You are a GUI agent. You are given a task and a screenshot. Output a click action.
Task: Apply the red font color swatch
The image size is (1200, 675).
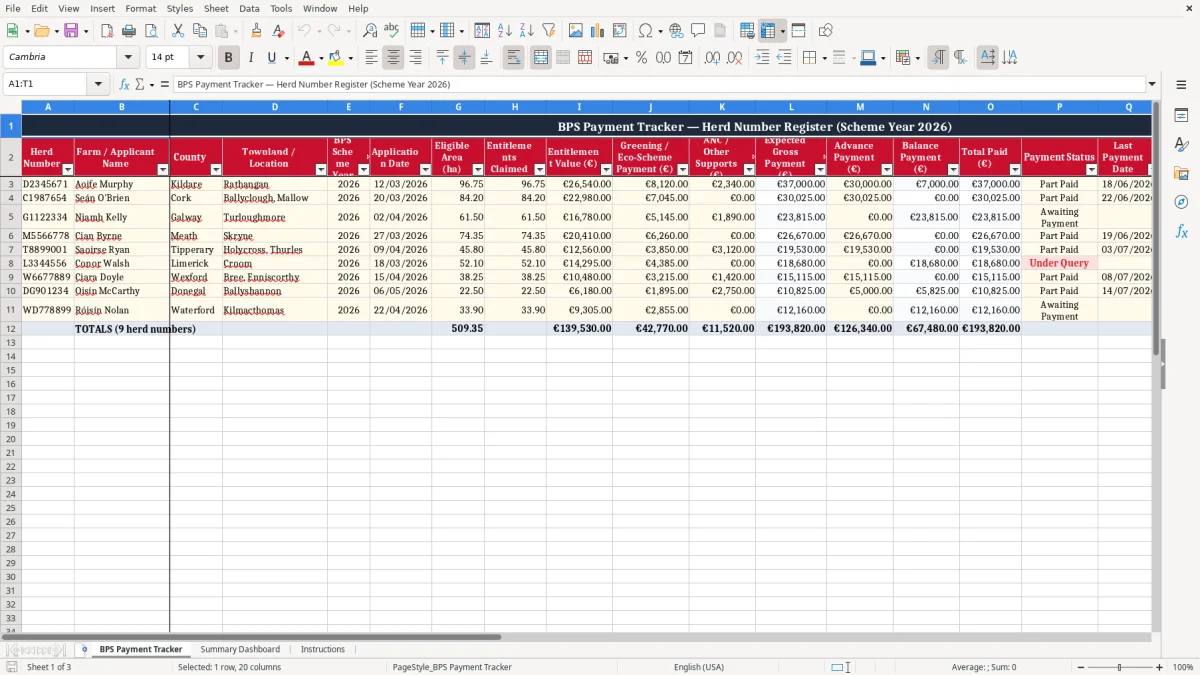pyautogui.click(x=307, y=58)
